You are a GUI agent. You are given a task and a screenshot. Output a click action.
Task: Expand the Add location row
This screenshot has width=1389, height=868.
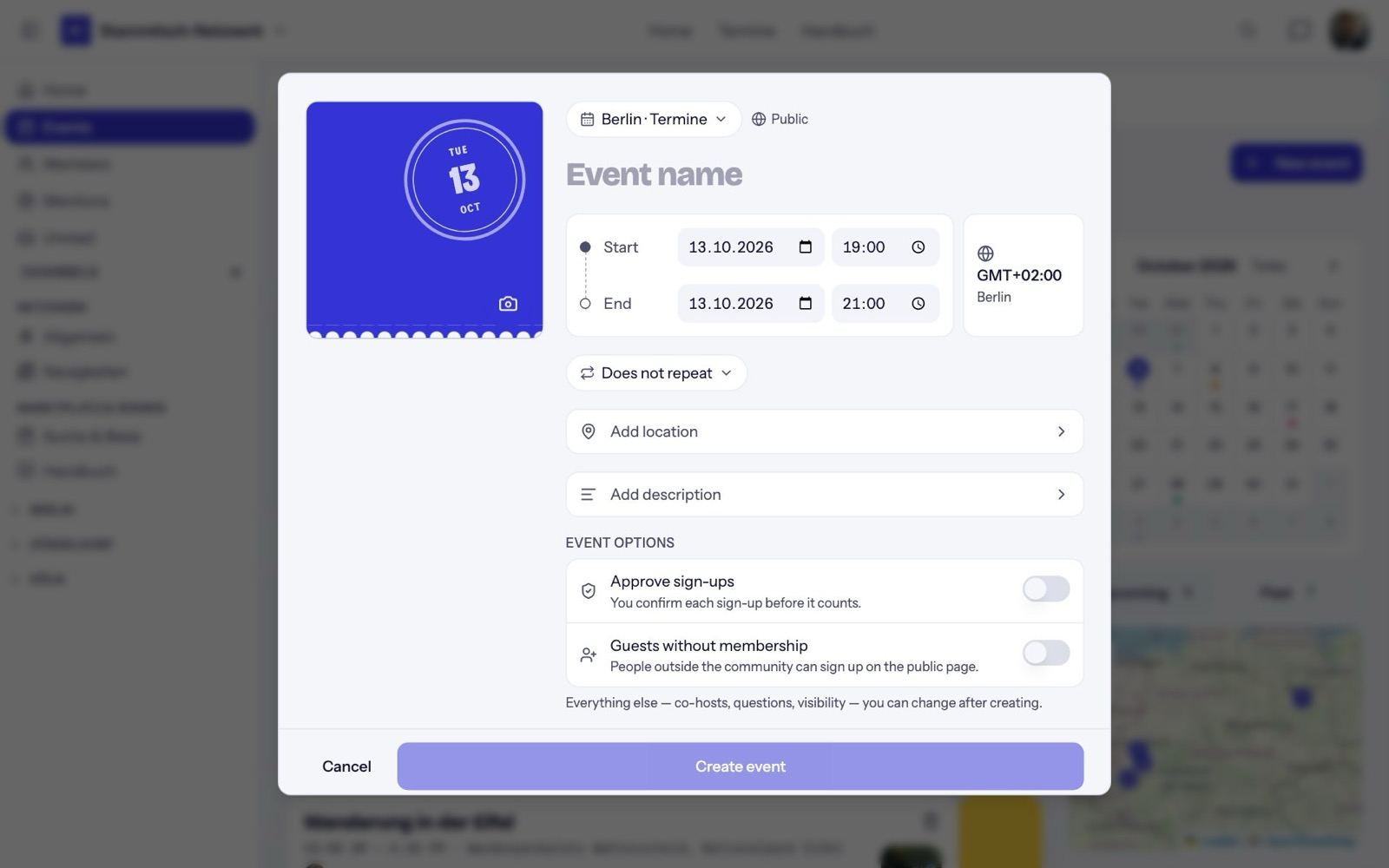point(825,431)
